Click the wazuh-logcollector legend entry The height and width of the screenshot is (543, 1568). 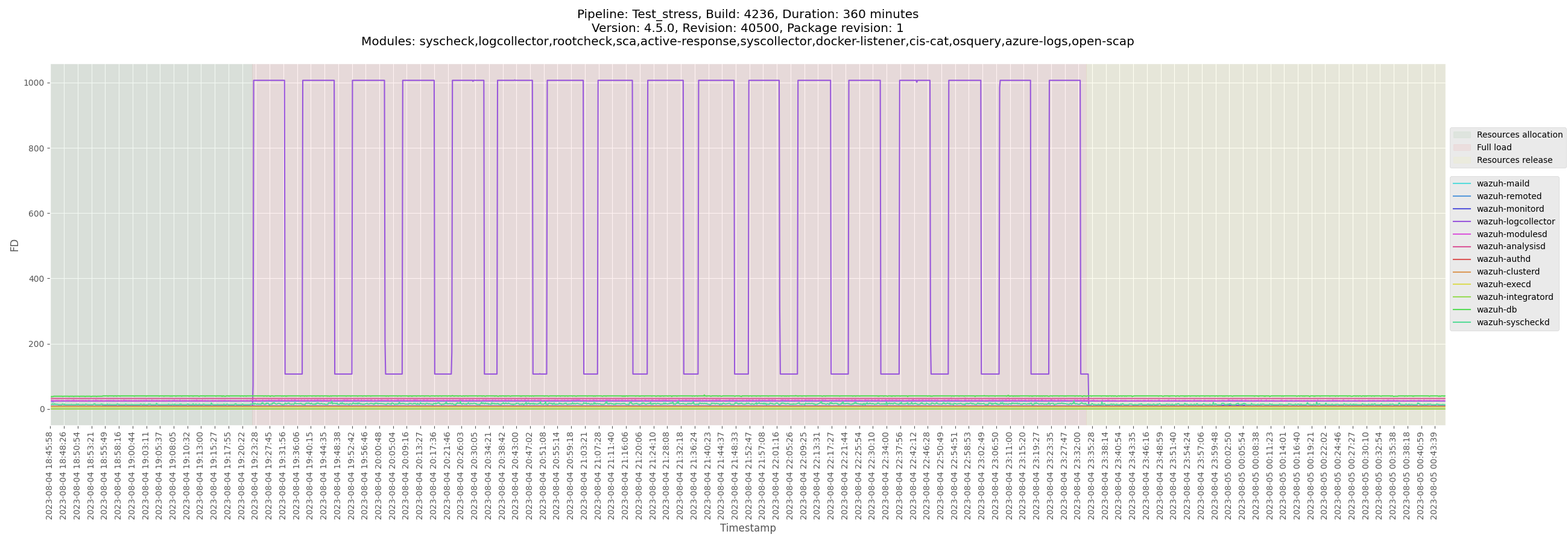click(1515, 221)
